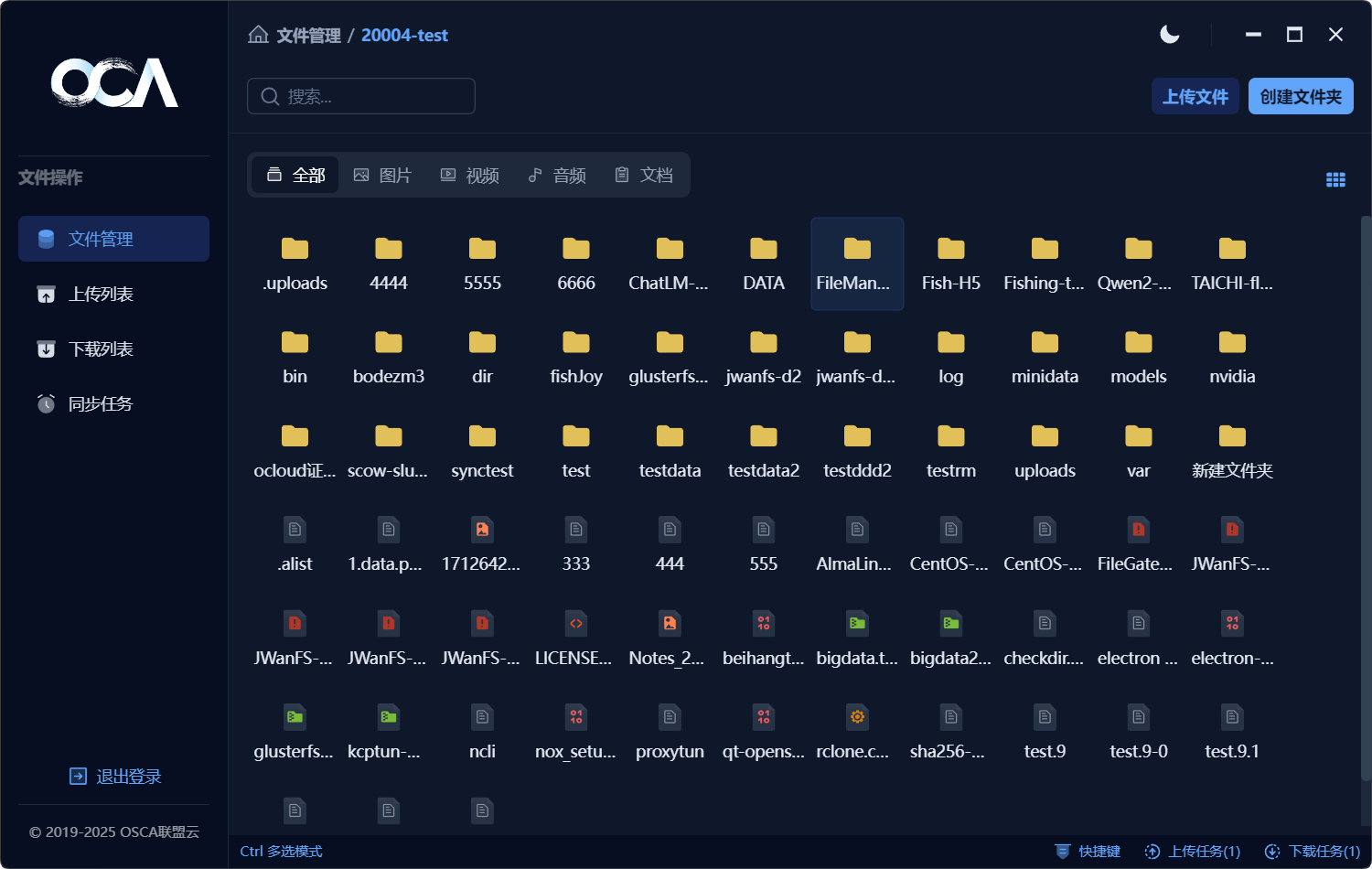Switch to the 视频 filter tab

pyautogui.click(x=470, y=175)
